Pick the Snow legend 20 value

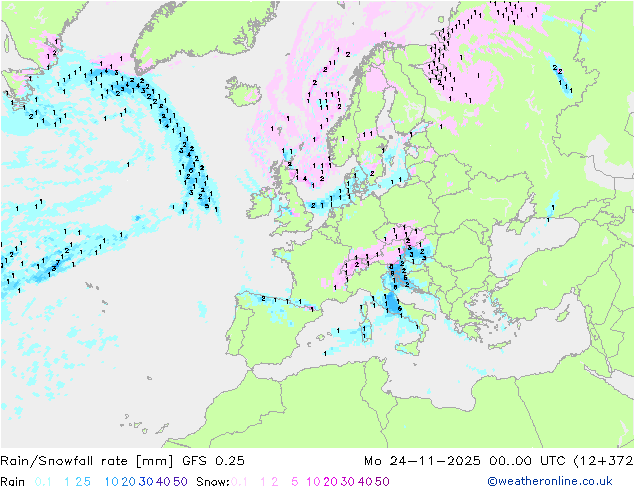[330, 482]
